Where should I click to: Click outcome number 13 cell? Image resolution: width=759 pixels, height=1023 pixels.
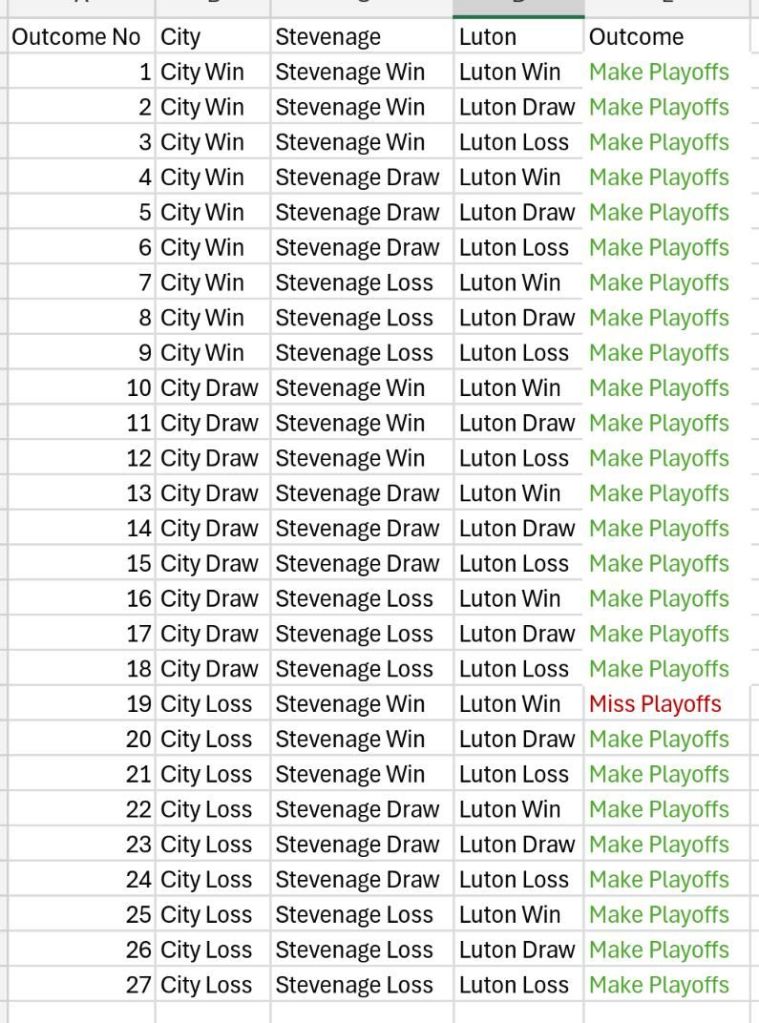[x=139, y=494]
